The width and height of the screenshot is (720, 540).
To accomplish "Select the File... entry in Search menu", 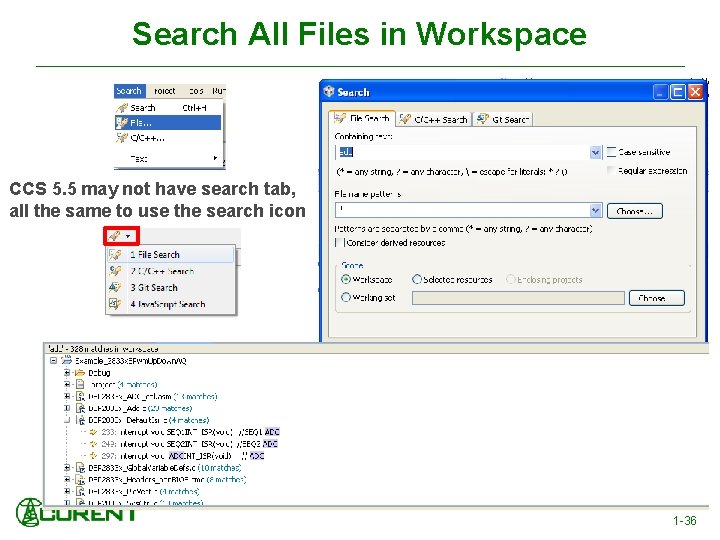I will (x=168, y=123).
